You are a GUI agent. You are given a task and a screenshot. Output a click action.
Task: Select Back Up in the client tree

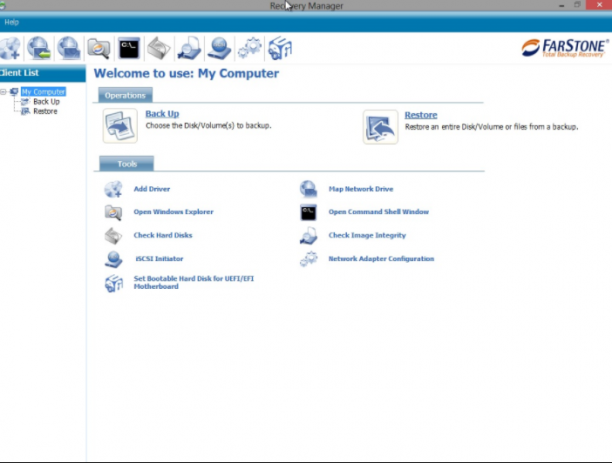coord(46,102)
